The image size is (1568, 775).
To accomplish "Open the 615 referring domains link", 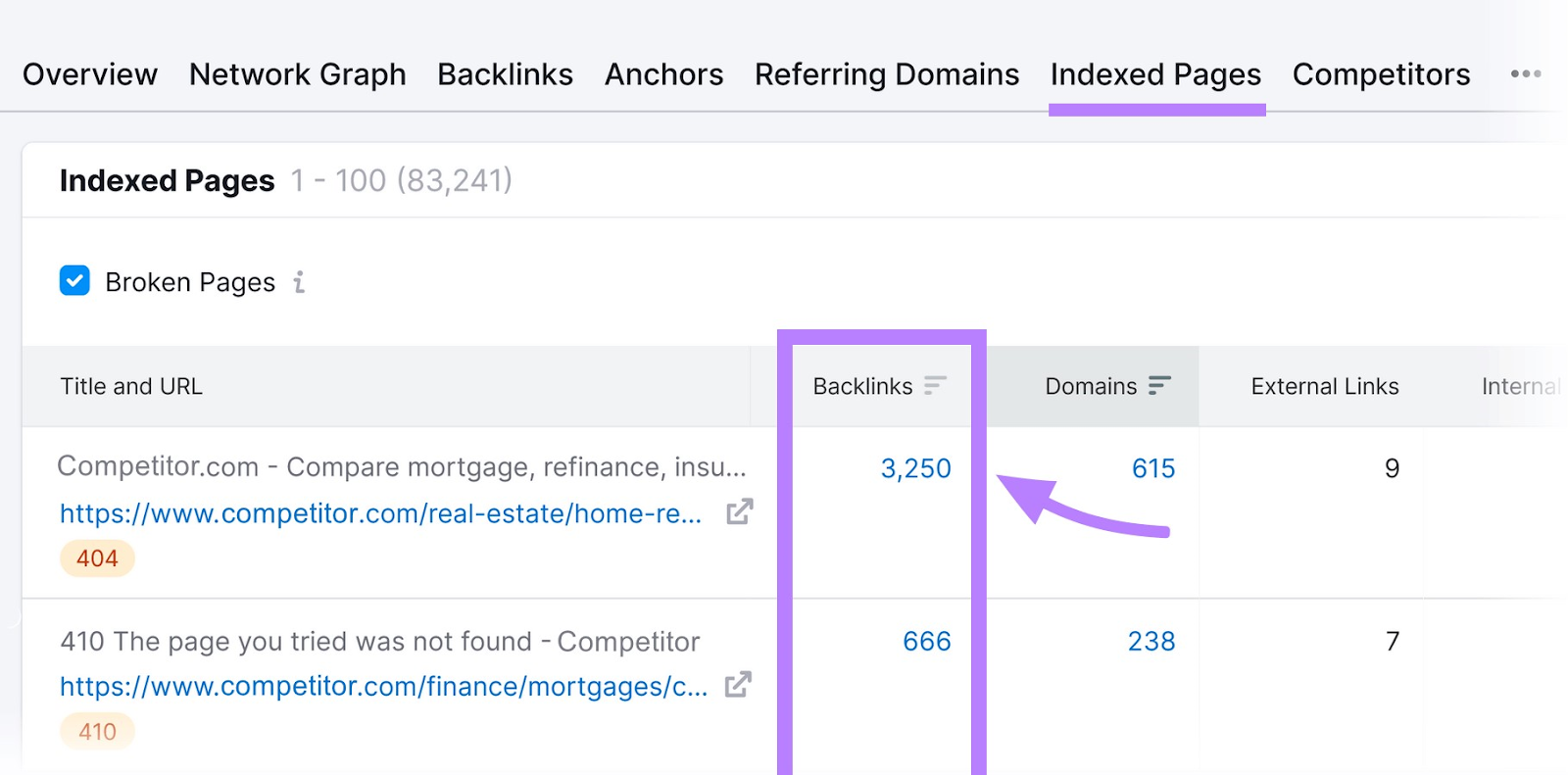I will pyautogui.click(x=1151, y=468).
